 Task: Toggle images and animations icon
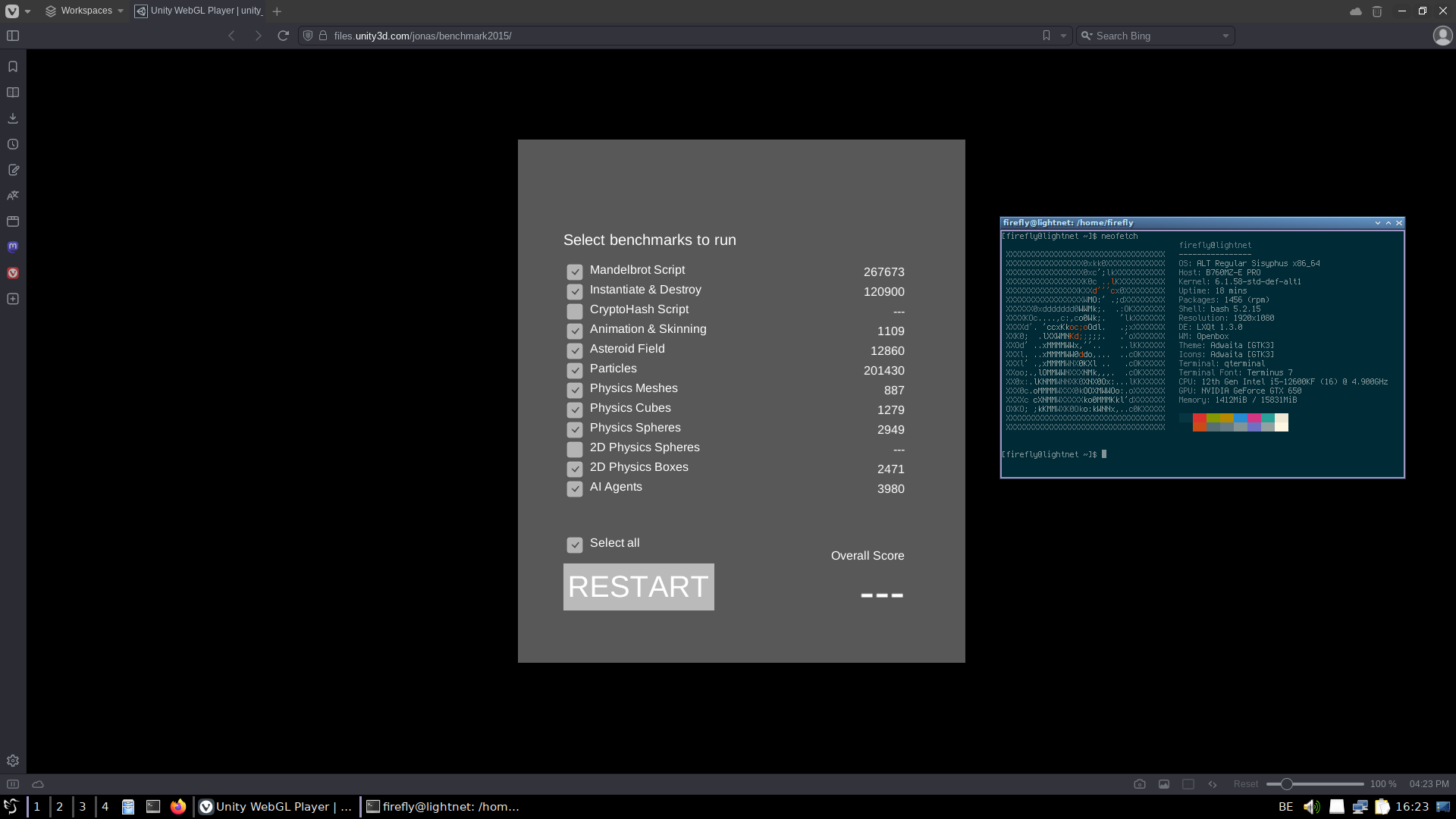pyautogui.click(x=1164, y=784)
